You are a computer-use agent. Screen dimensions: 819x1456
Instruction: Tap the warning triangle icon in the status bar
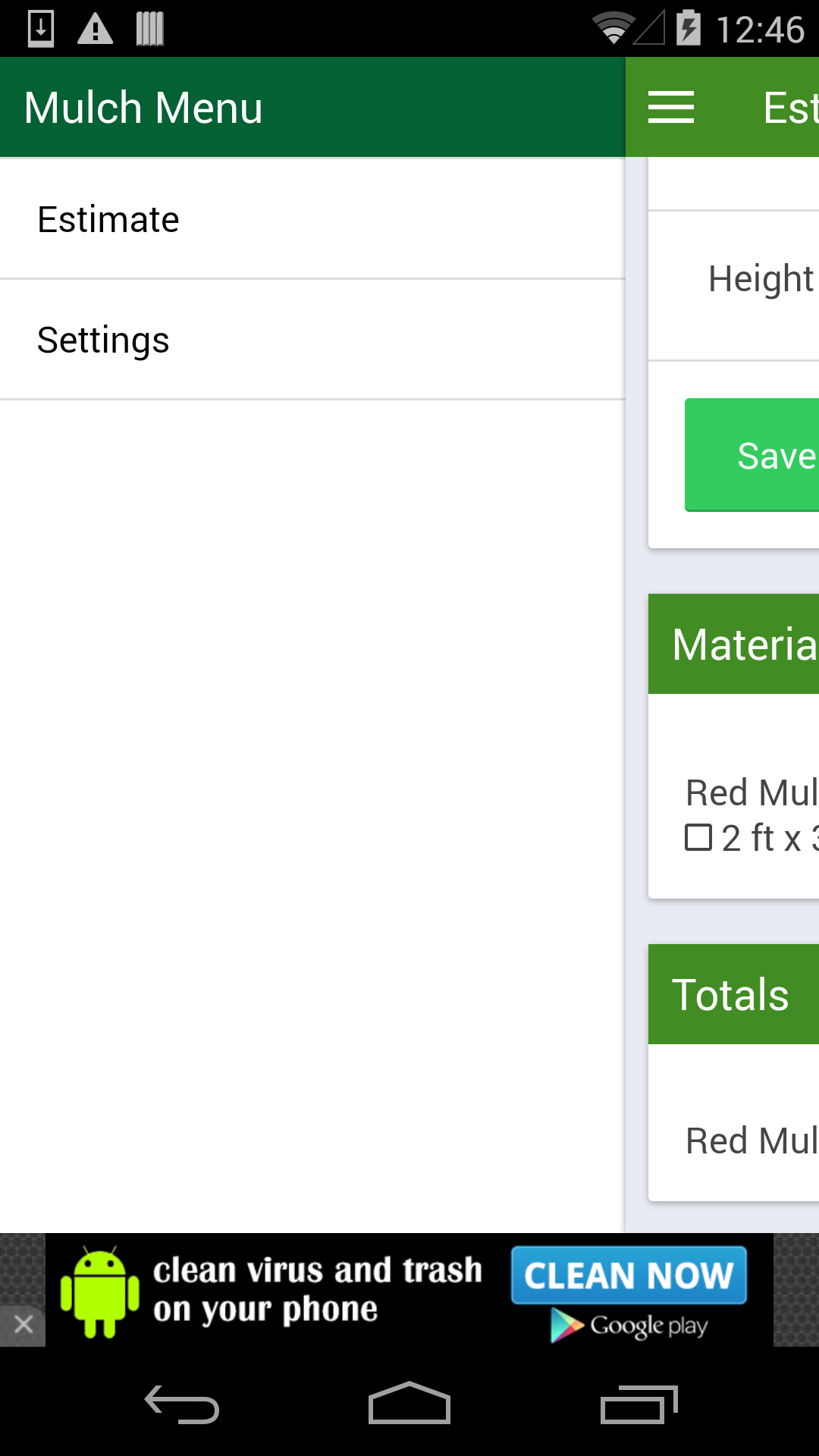(96, 28)
